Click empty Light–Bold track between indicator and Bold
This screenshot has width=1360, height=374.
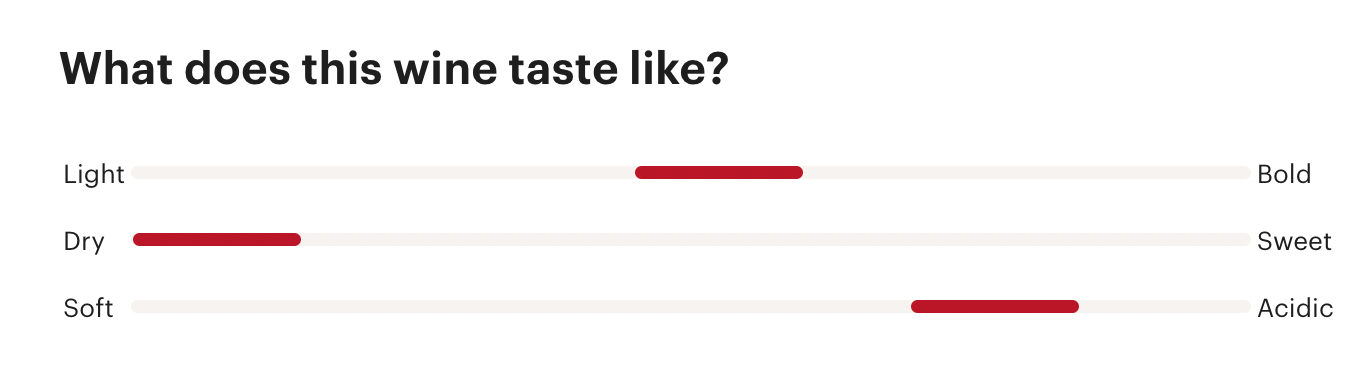[x=1027, y=173]
